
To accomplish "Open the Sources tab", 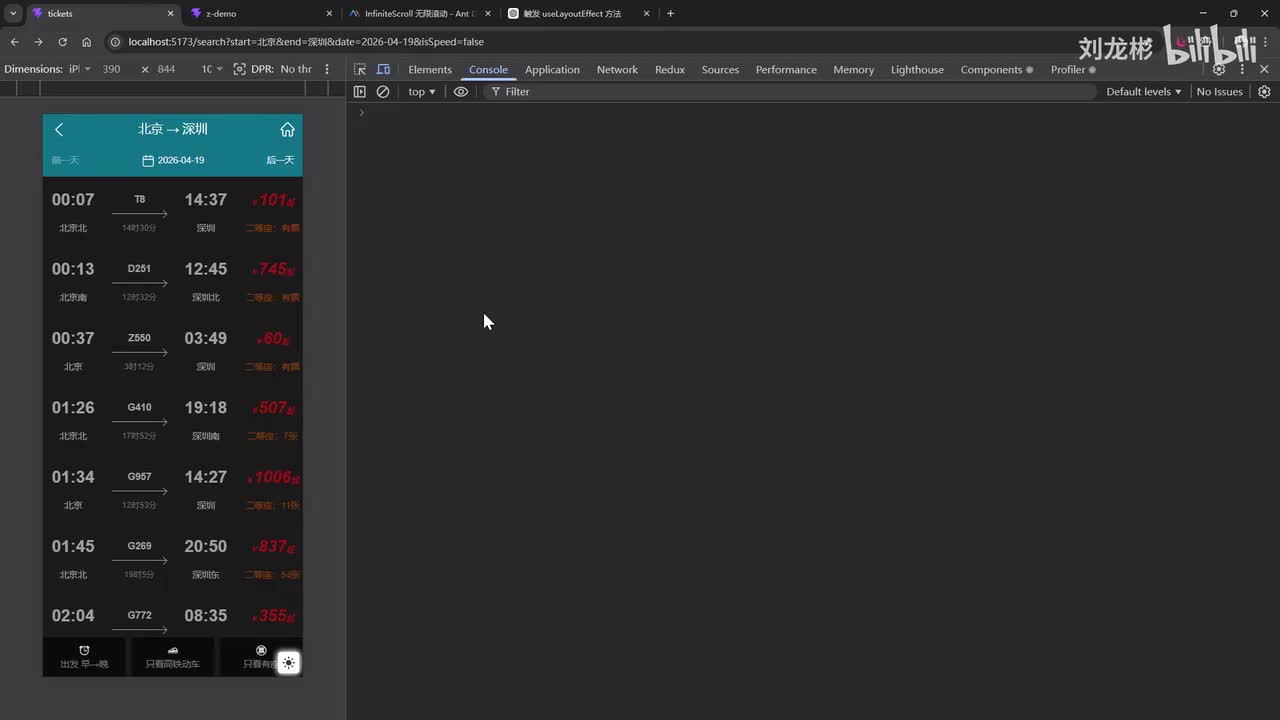I will coord(720,69).
